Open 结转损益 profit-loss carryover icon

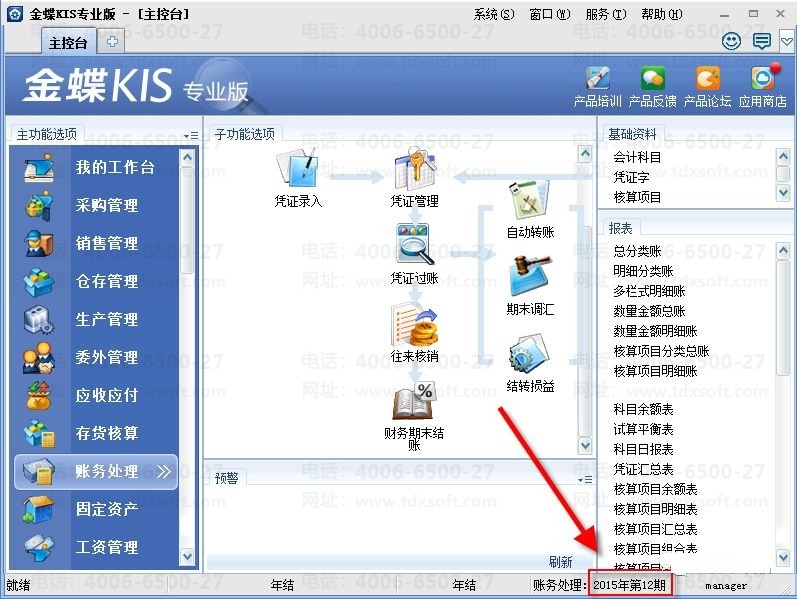pos(530,354)
